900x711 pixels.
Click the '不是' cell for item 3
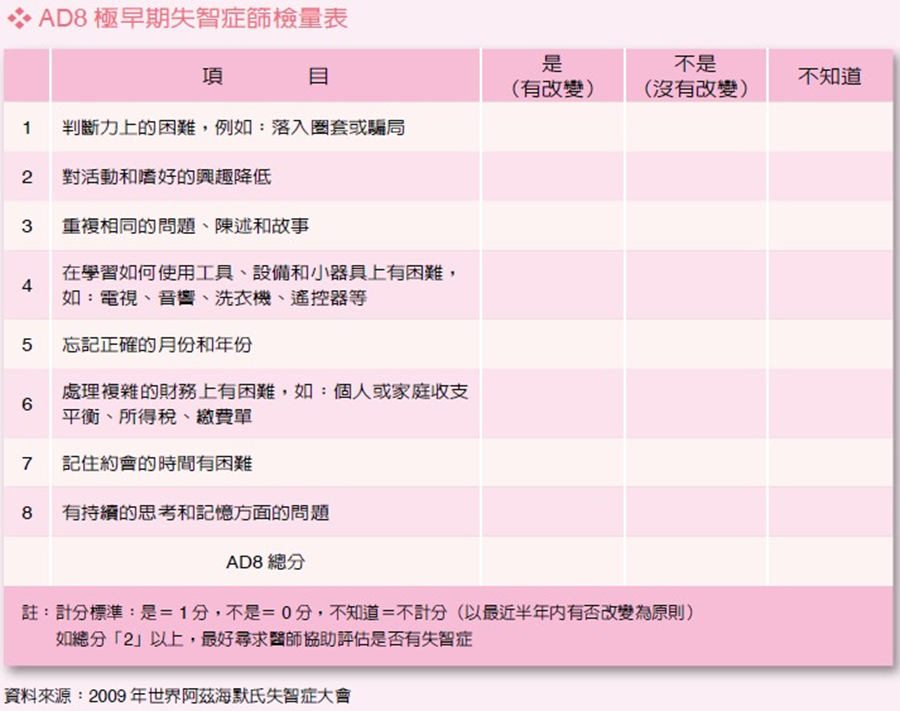pos(696,226)
